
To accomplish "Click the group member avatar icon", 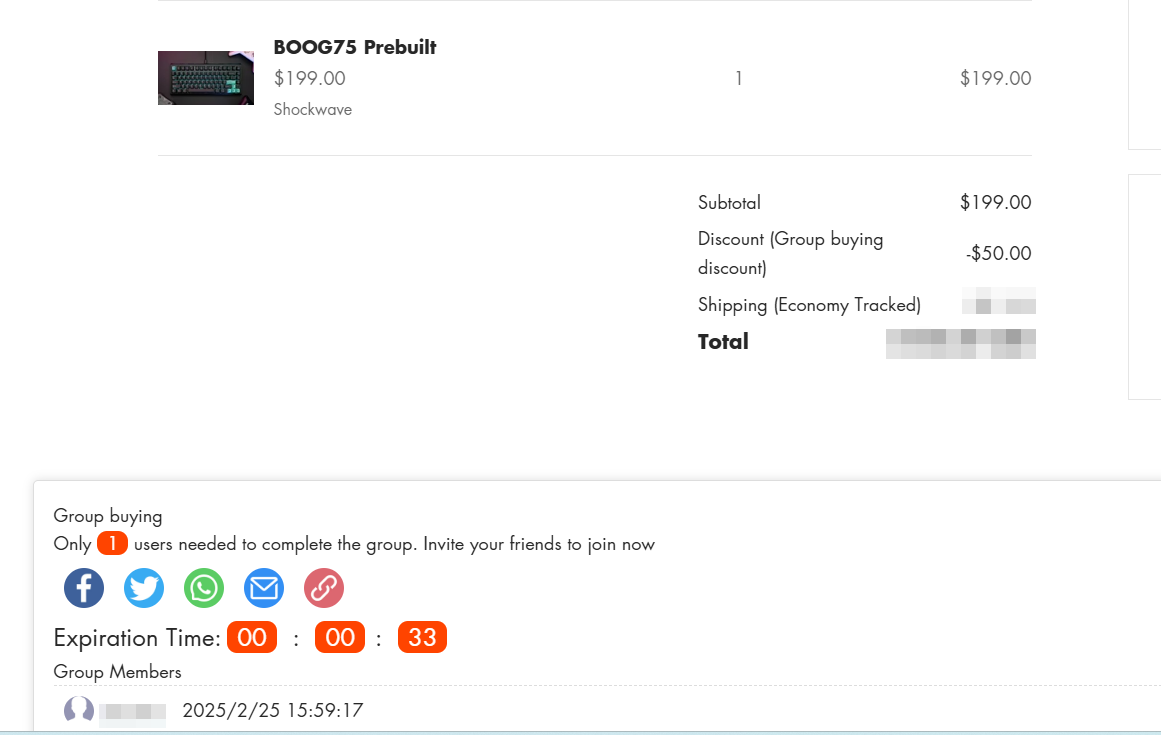I will [x=79, y=711].
